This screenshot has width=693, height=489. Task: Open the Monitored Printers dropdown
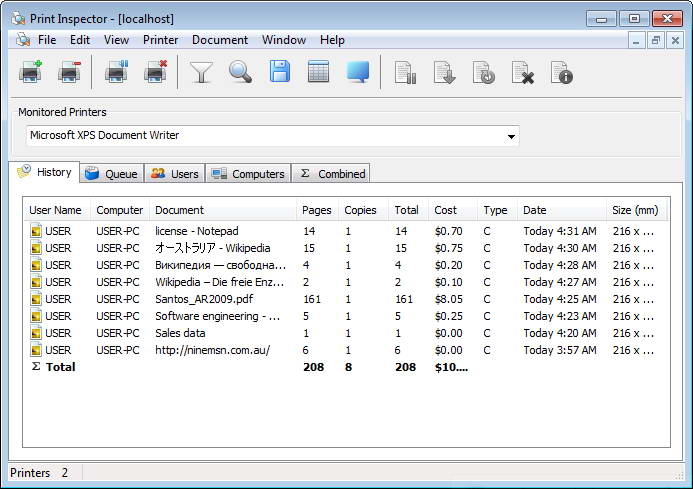(511, 136)
